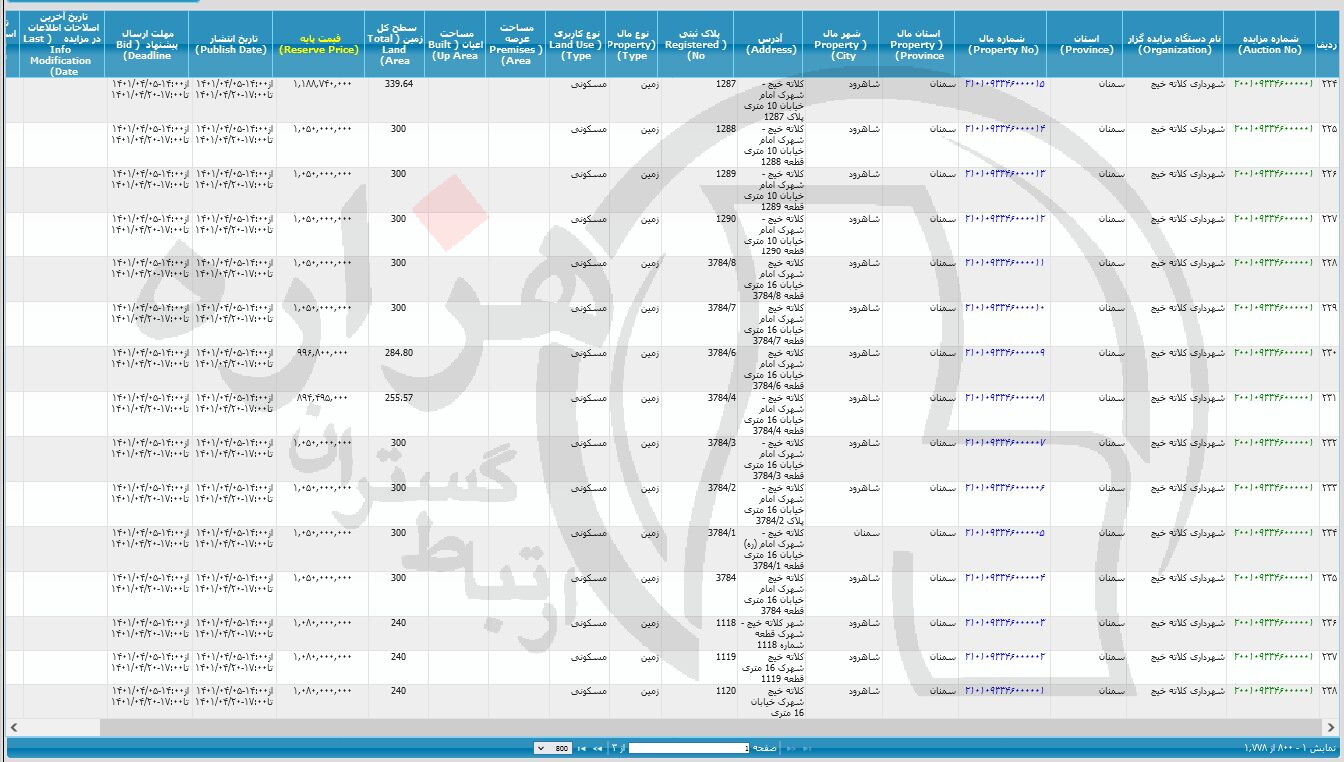Sort by Premises Area column header
The width and height of the screenshot is (1344, 762).
pos(516,44)
